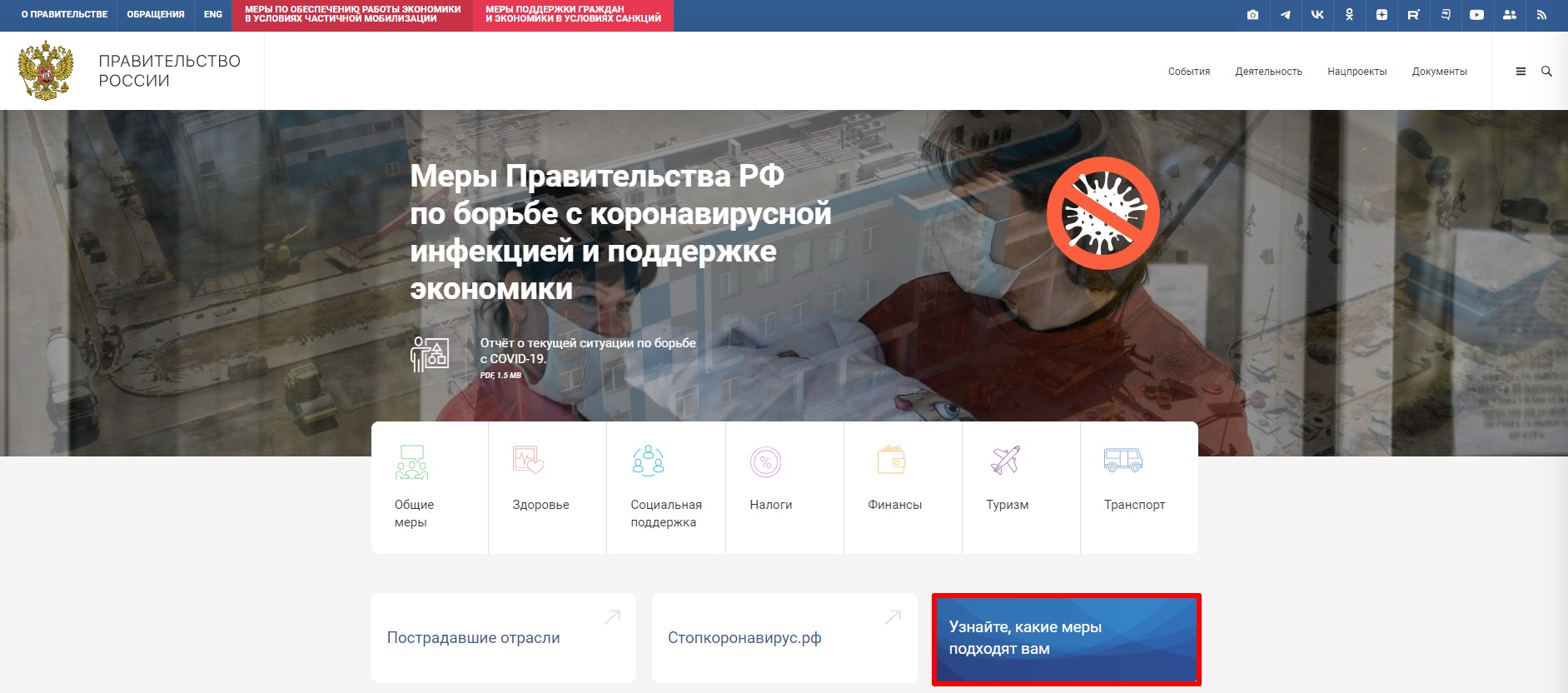Open the RSS feed icon
Screen dimensions: 1568x693
coord(1541,15)
